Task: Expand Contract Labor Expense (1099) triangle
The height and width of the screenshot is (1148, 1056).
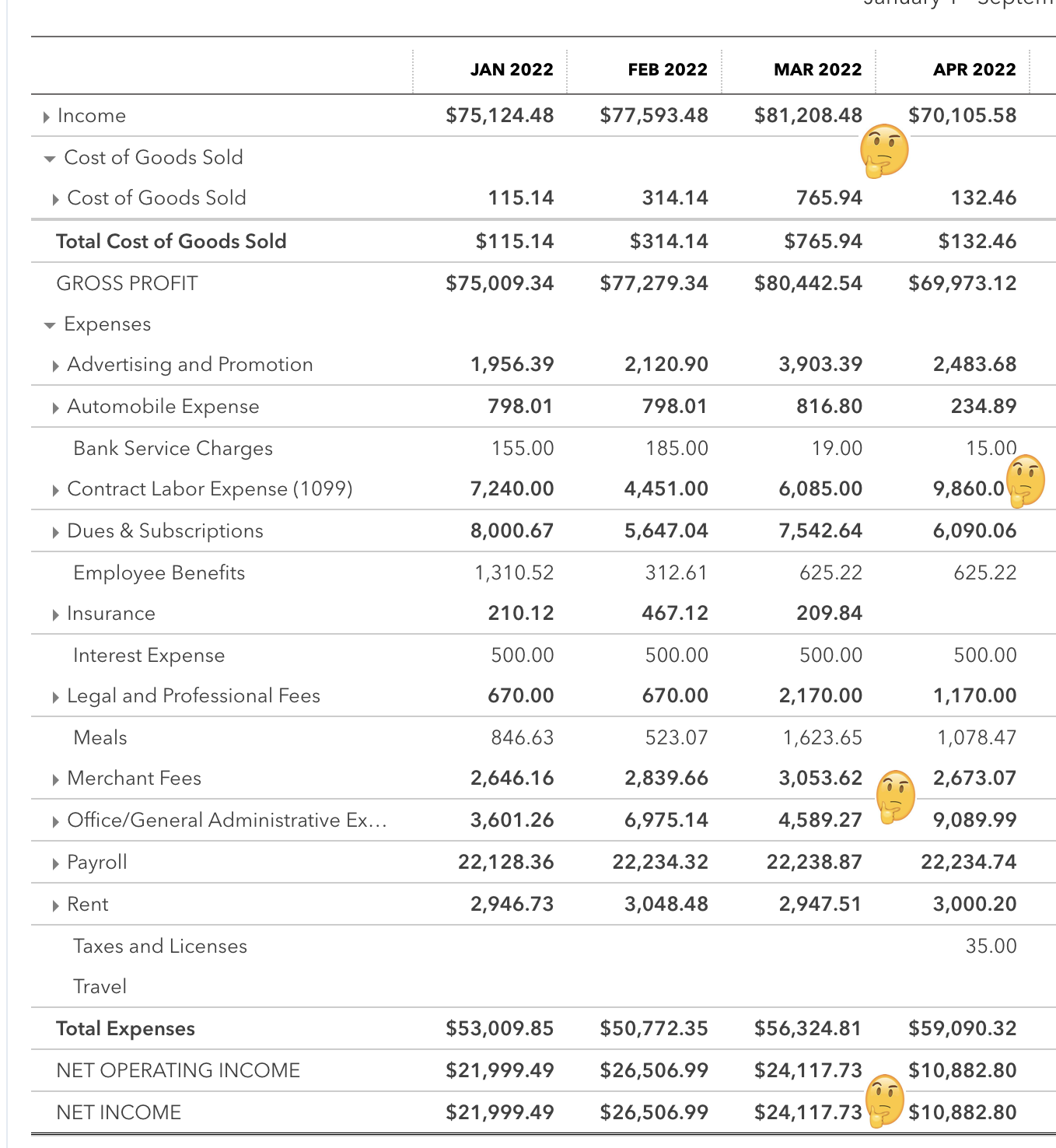Action: pos(55,490)
